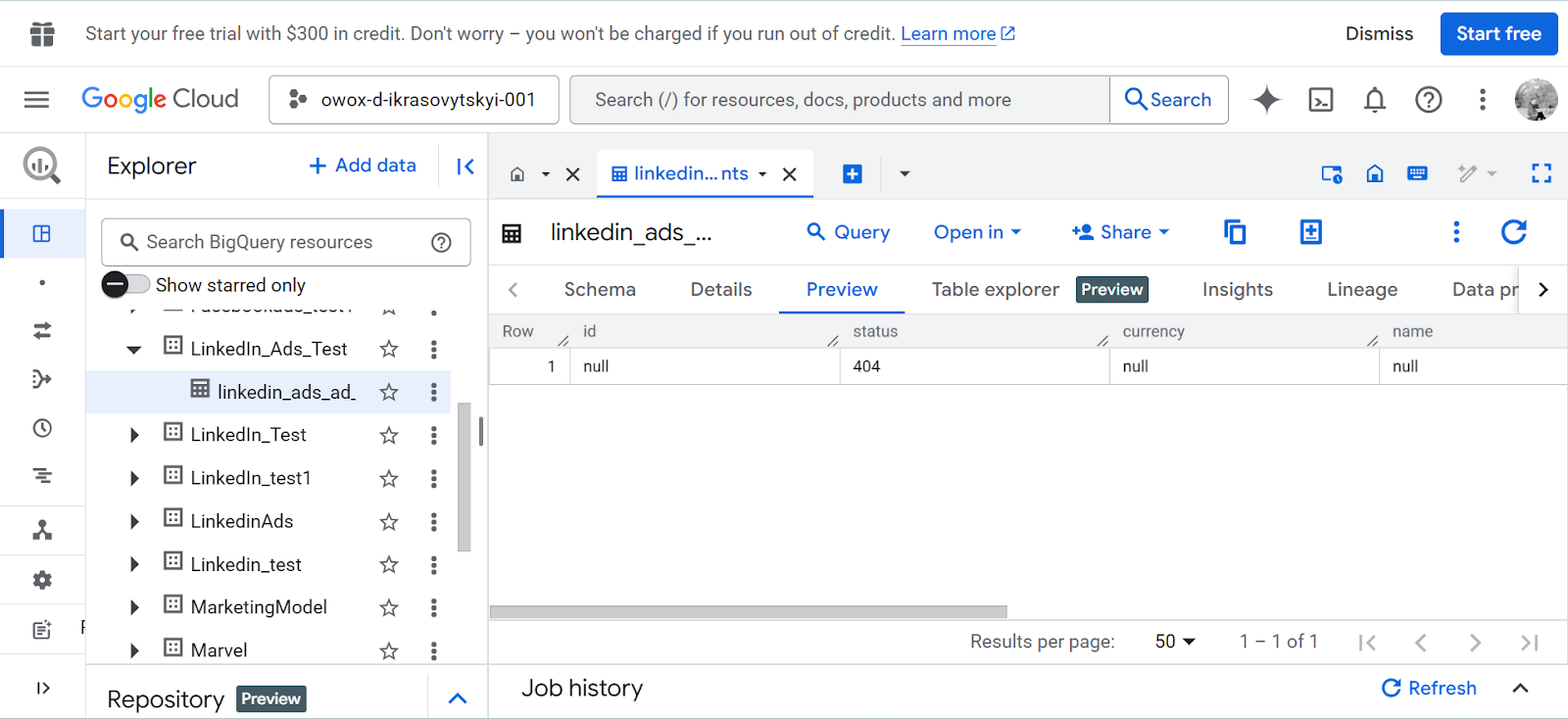Focus the top resources search box

click(x=840, y=100)
